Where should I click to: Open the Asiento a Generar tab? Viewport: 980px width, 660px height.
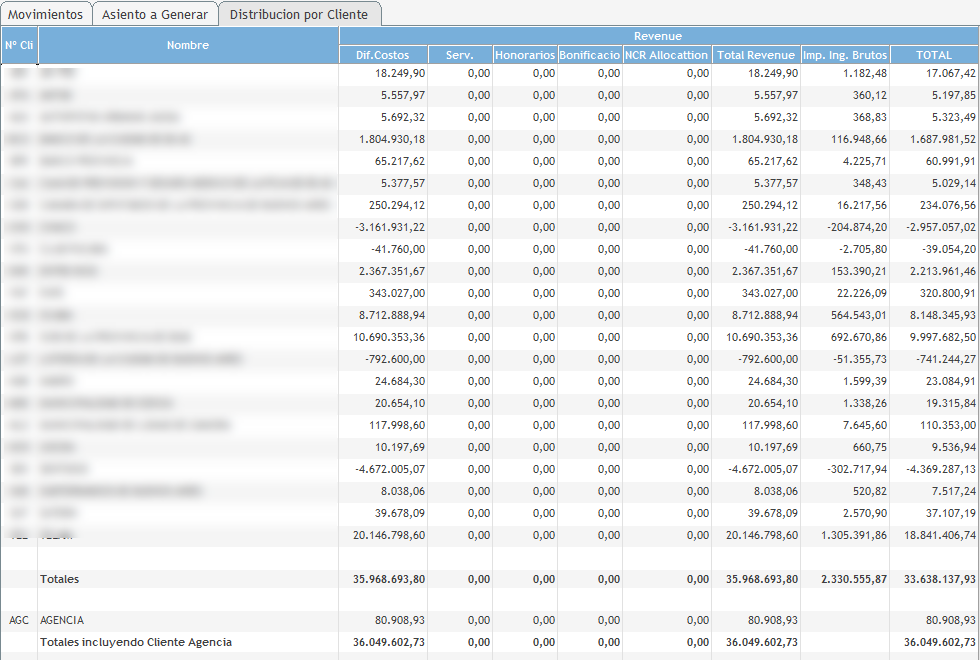pyautogui.click(x=155, y=14)
